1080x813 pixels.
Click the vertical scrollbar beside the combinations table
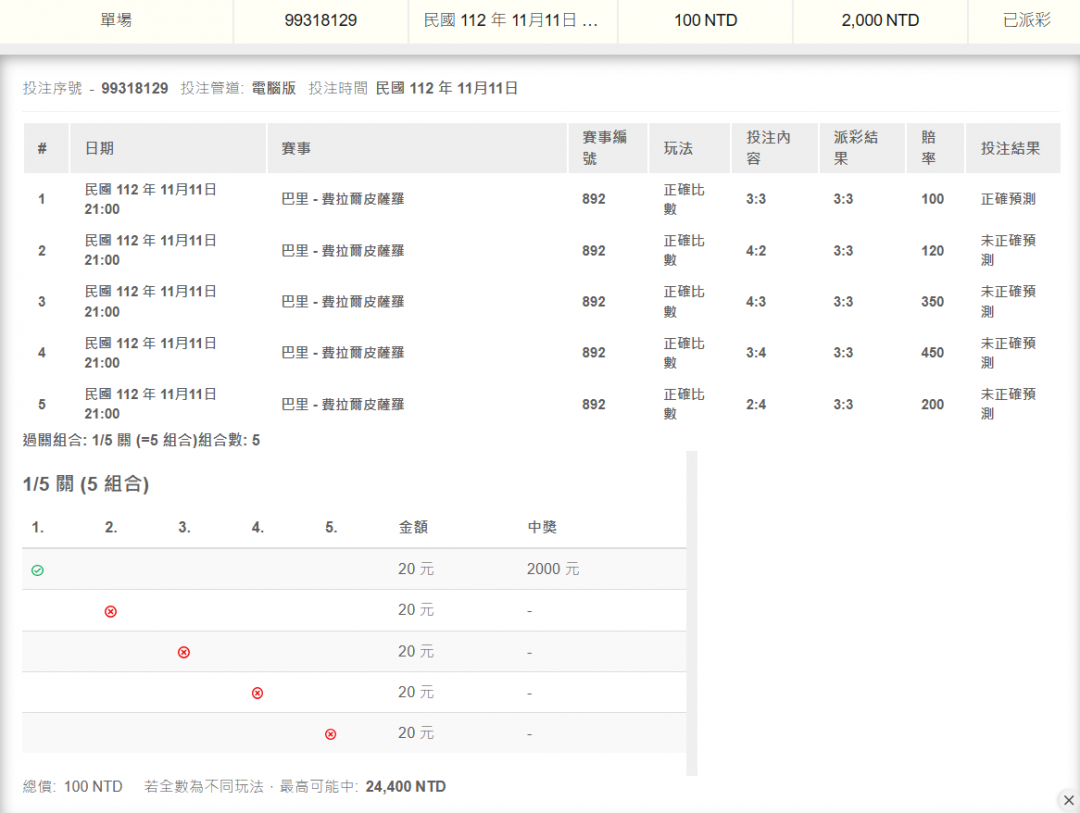tap(692, 612)
